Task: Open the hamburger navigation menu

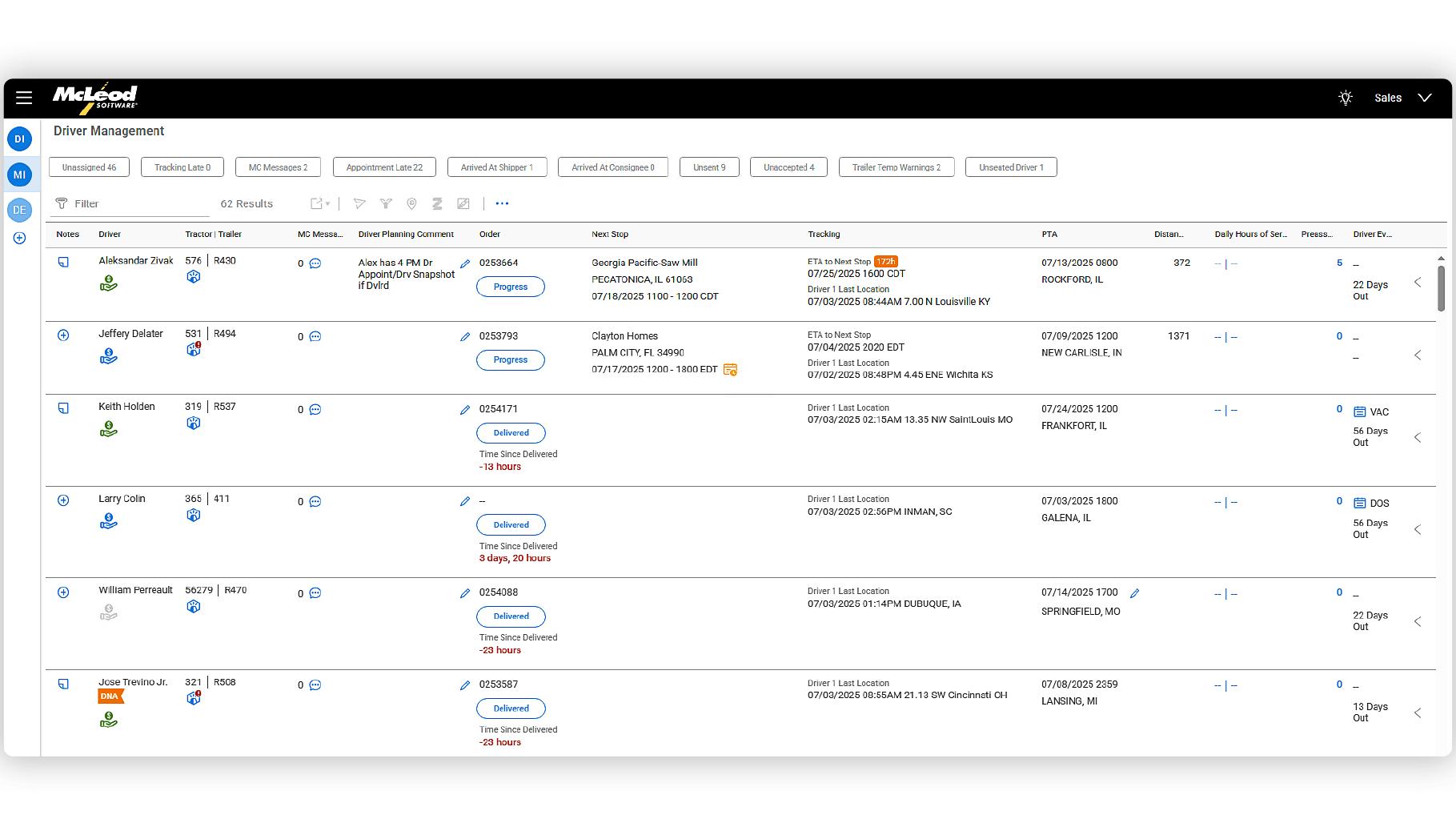Action: pos(23,98)
